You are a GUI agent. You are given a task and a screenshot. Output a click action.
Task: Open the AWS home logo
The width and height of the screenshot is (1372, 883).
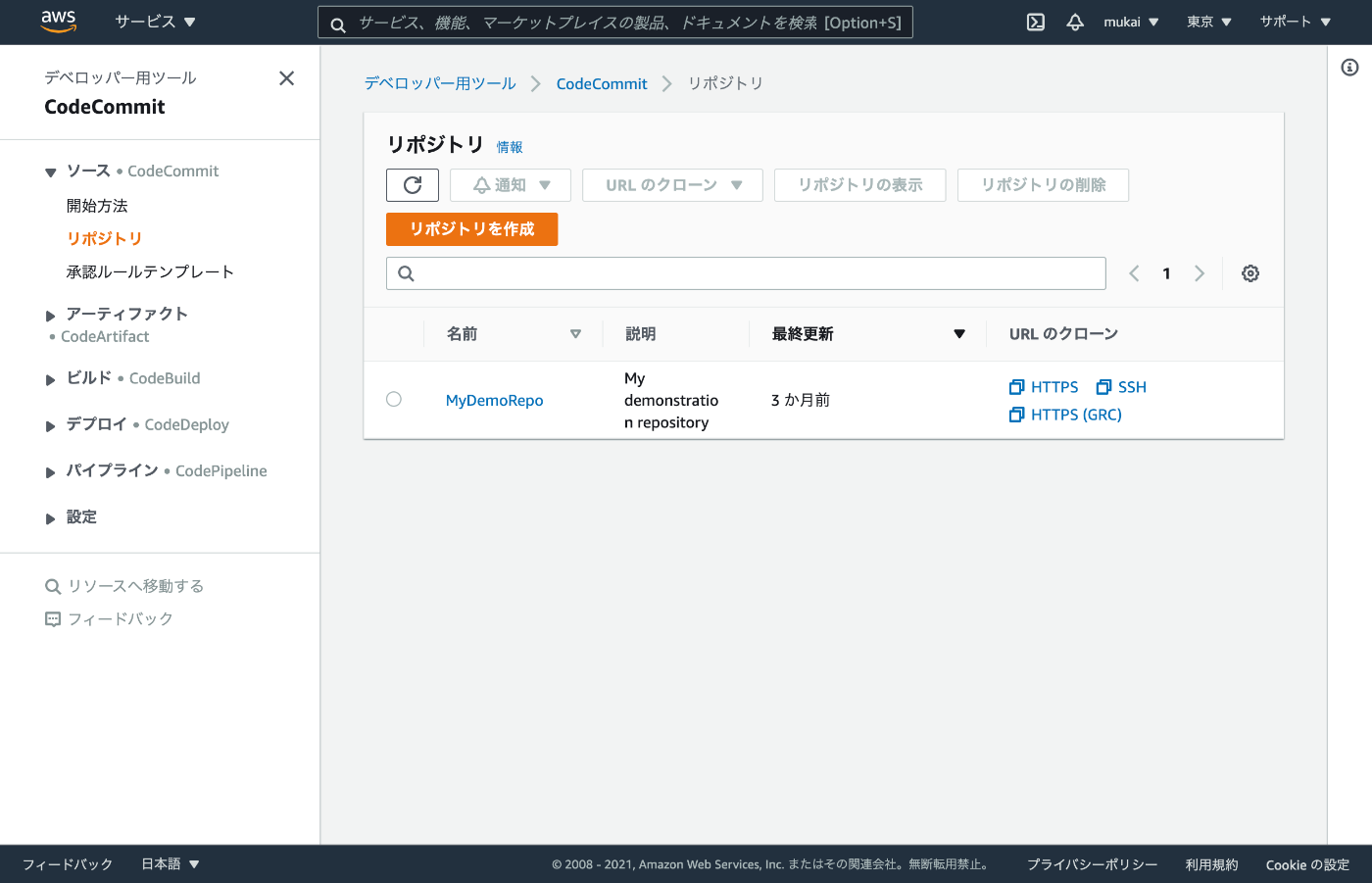click(x=59, y=22)
